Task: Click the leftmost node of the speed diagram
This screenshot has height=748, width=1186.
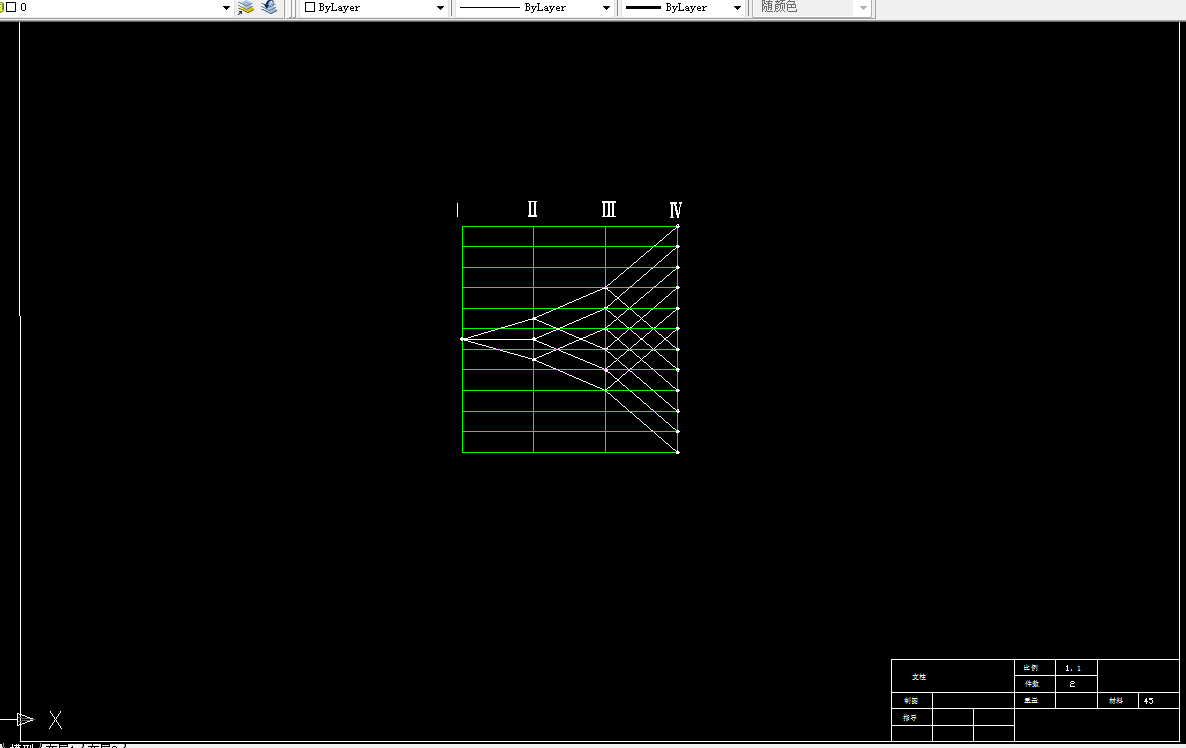Action: click(462, 339)
